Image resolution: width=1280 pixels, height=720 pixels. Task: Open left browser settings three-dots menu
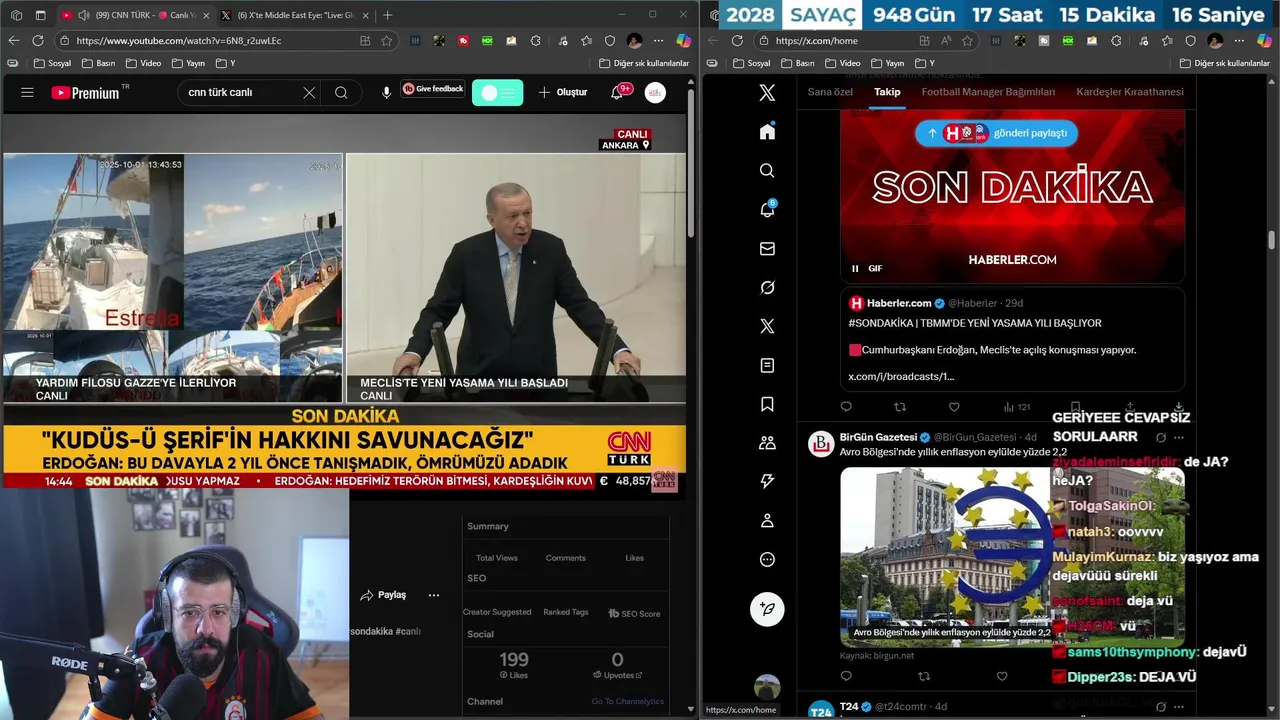coord(659,41)
